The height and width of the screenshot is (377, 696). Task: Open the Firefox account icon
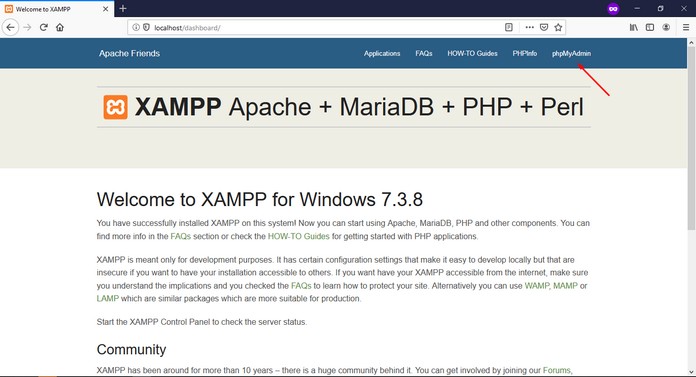(666, 28)
